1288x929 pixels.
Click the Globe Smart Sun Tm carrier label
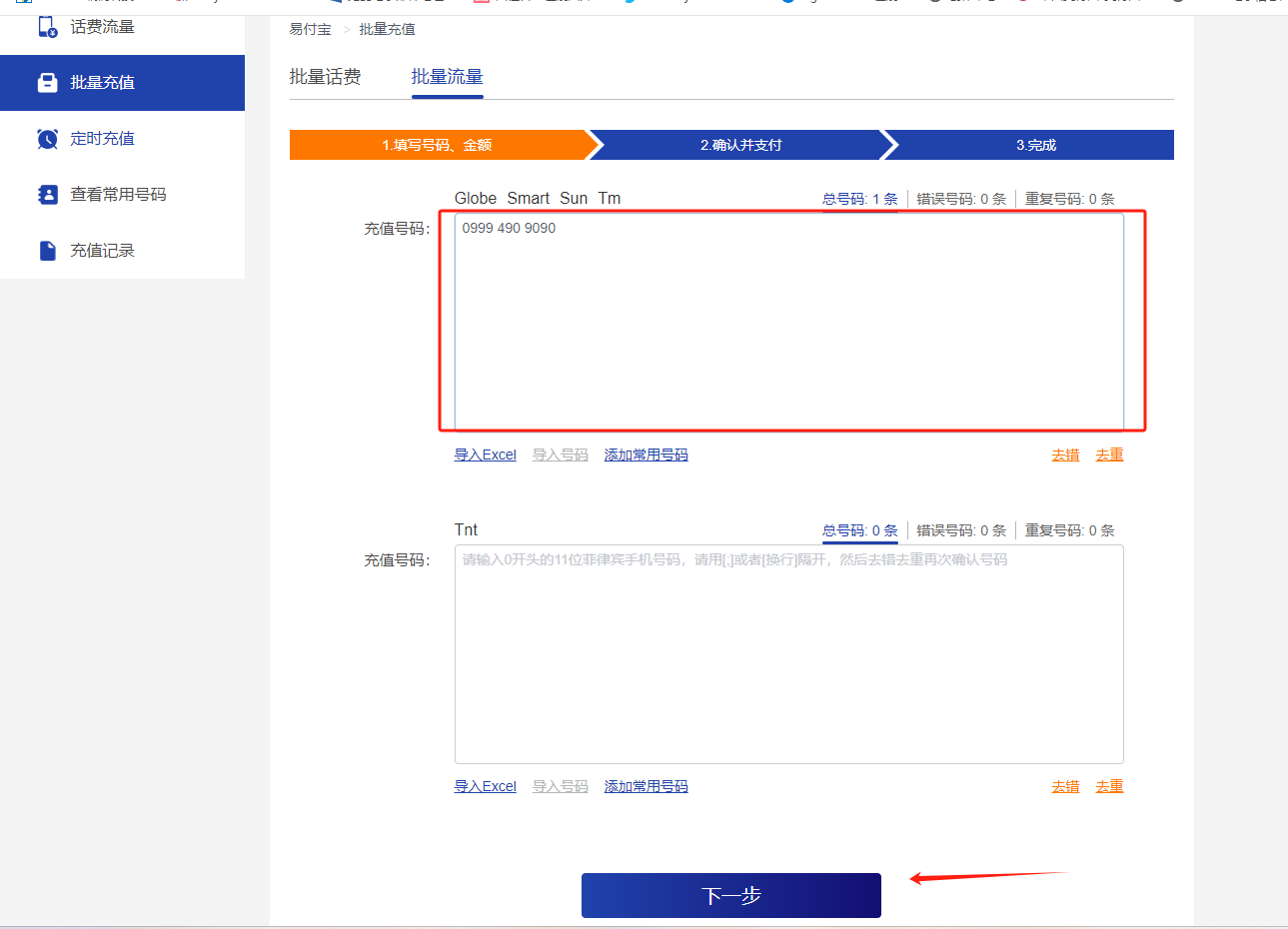coord(538,198)
